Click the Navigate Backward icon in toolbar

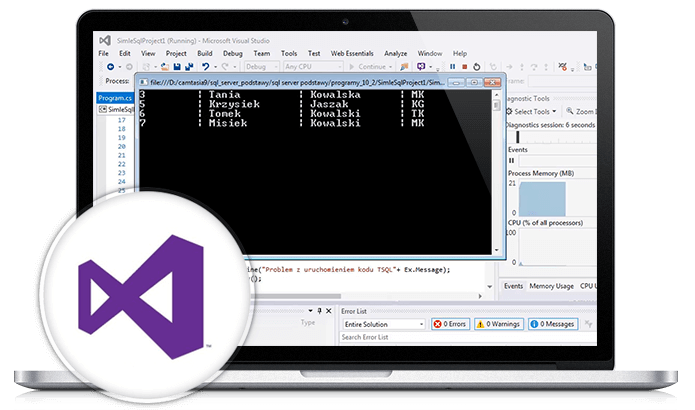click(108, 67)
